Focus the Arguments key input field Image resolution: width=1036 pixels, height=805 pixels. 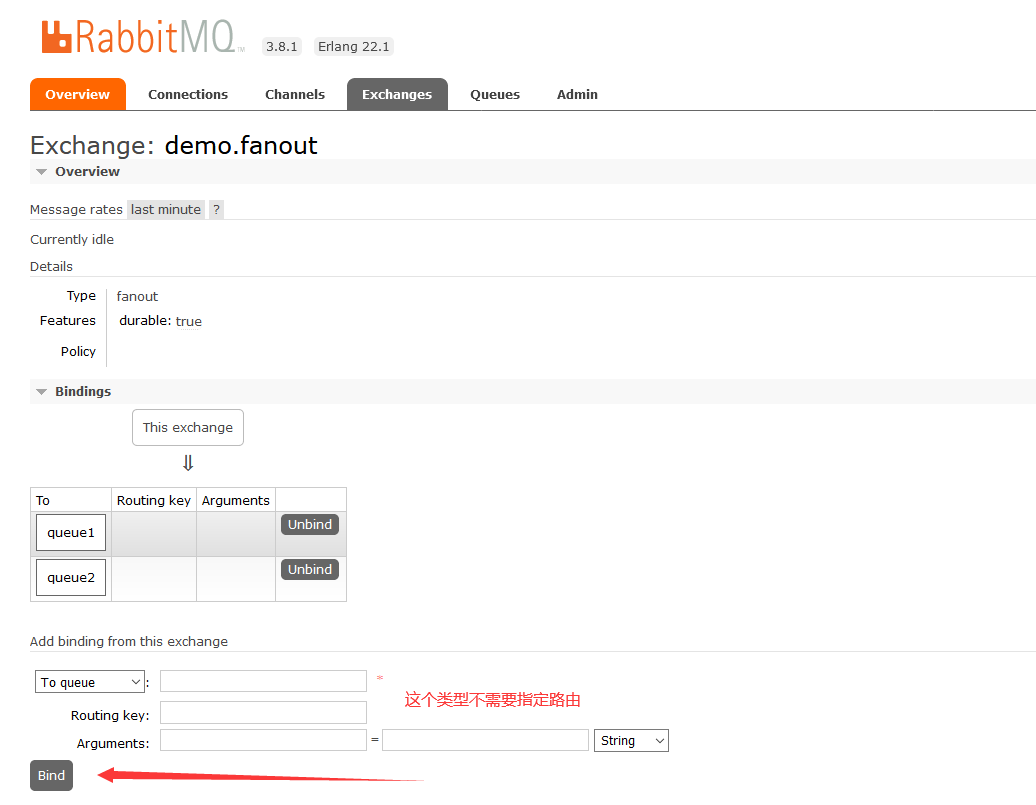pos(263,740)
